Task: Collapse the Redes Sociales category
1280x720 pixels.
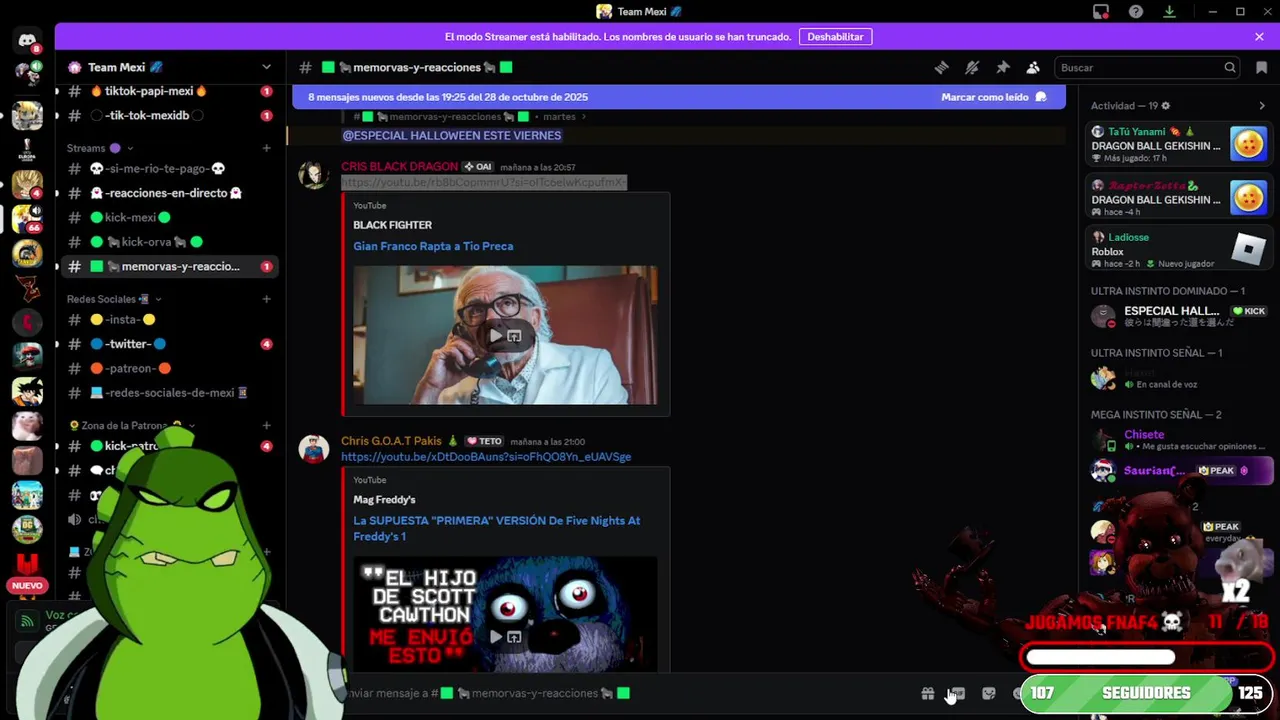Action: tap(114, 299)
